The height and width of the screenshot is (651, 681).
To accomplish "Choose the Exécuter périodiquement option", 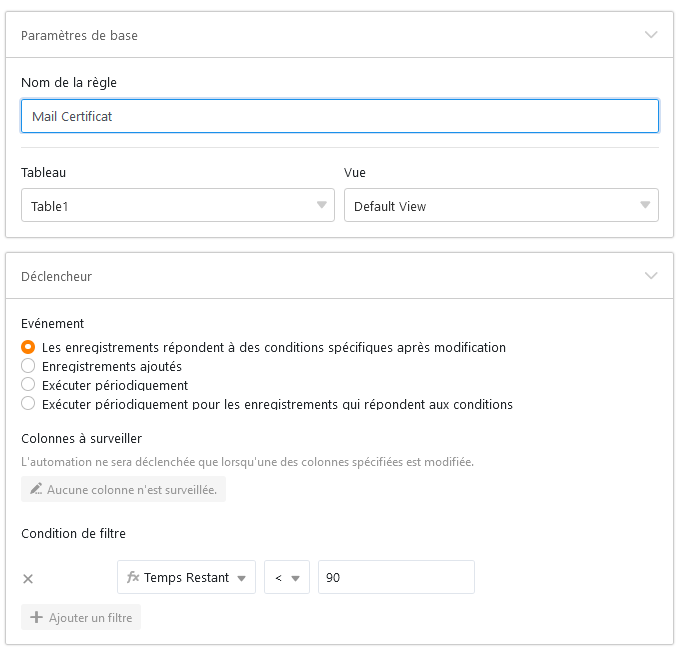I will (28, 385).
